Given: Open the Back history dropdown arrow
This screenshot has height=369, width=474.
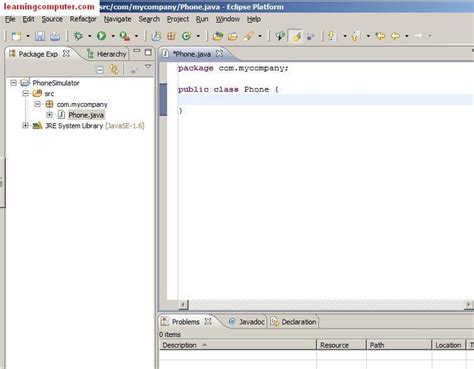Looking at the screenshot, I should pos(407,36).
